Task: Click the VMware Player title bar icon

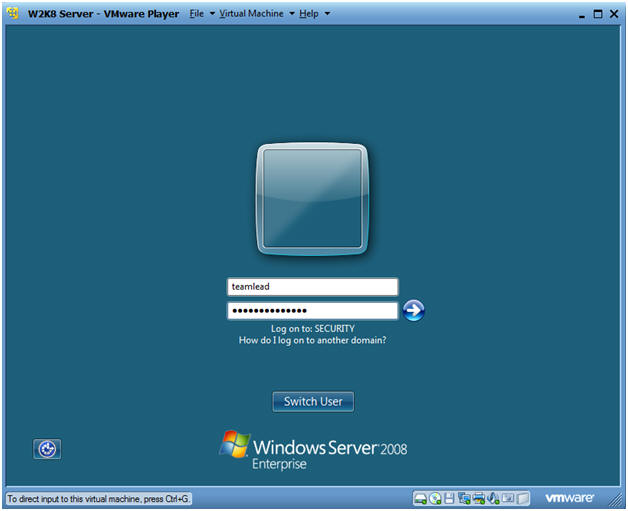Action: [x=13, y=13]
